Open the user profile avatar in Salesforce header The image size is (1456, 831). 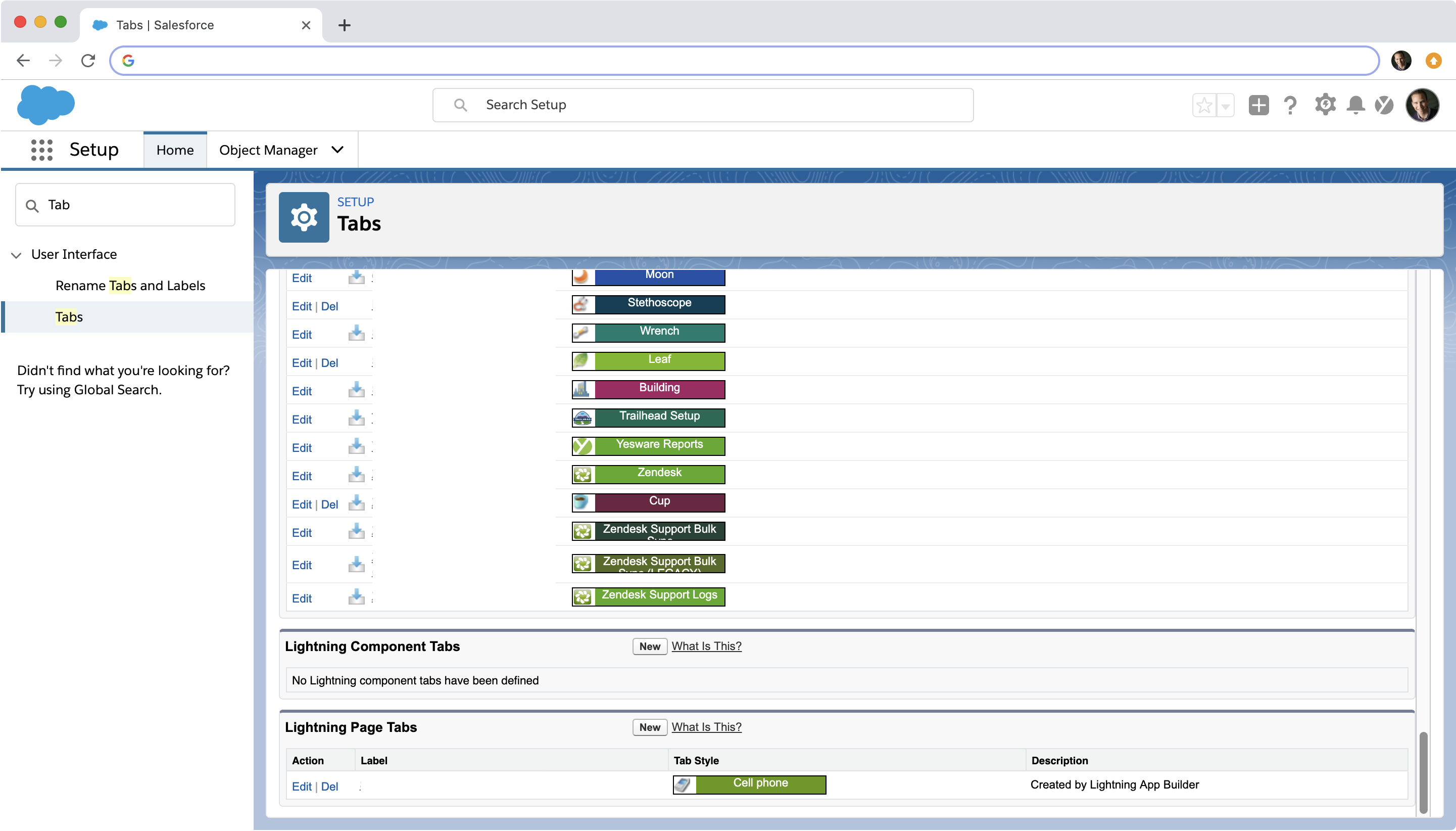(1422, 105)
